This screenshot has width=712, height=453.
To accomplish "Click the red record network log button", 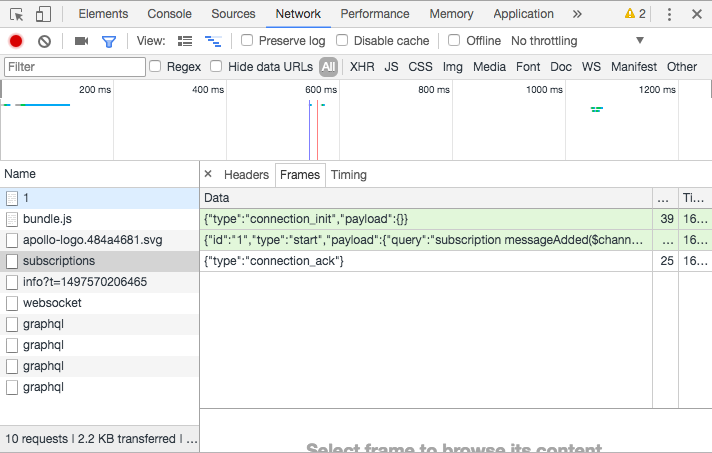I will (x=16, y=41).
